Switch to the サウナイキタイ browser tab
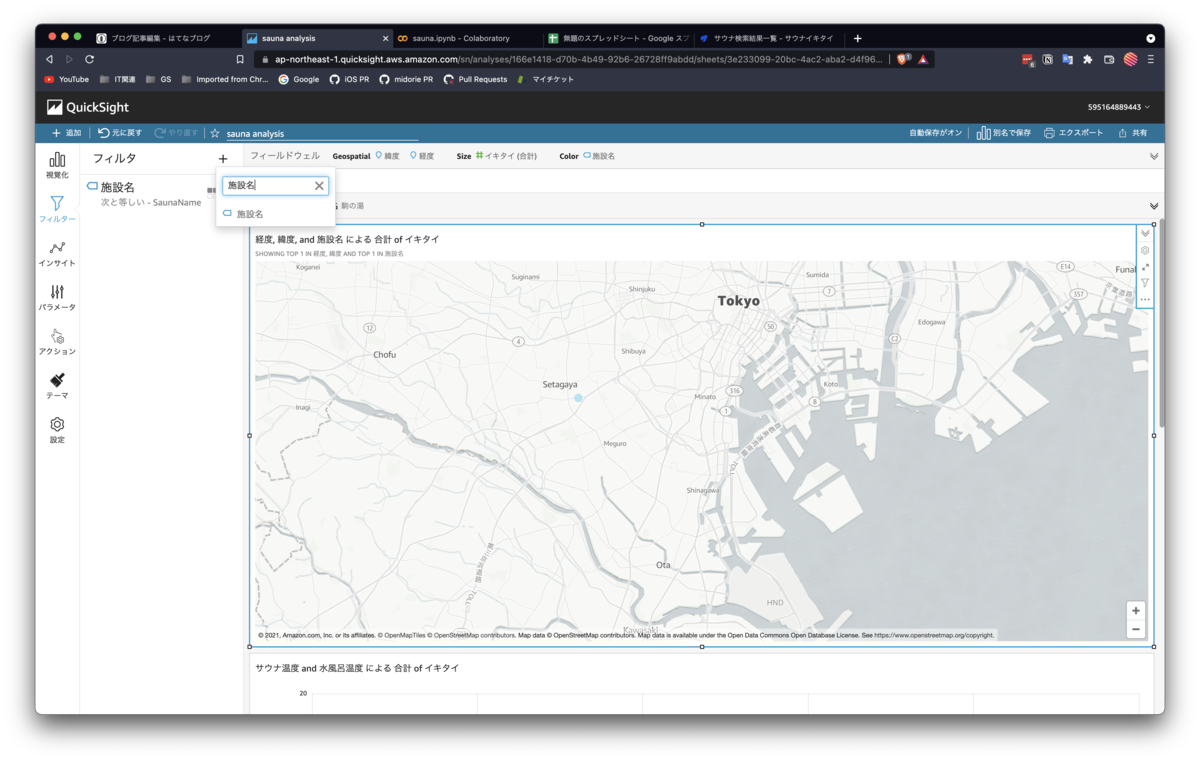This screenshot has height=761, width=1200. click(x=767, y=38)
